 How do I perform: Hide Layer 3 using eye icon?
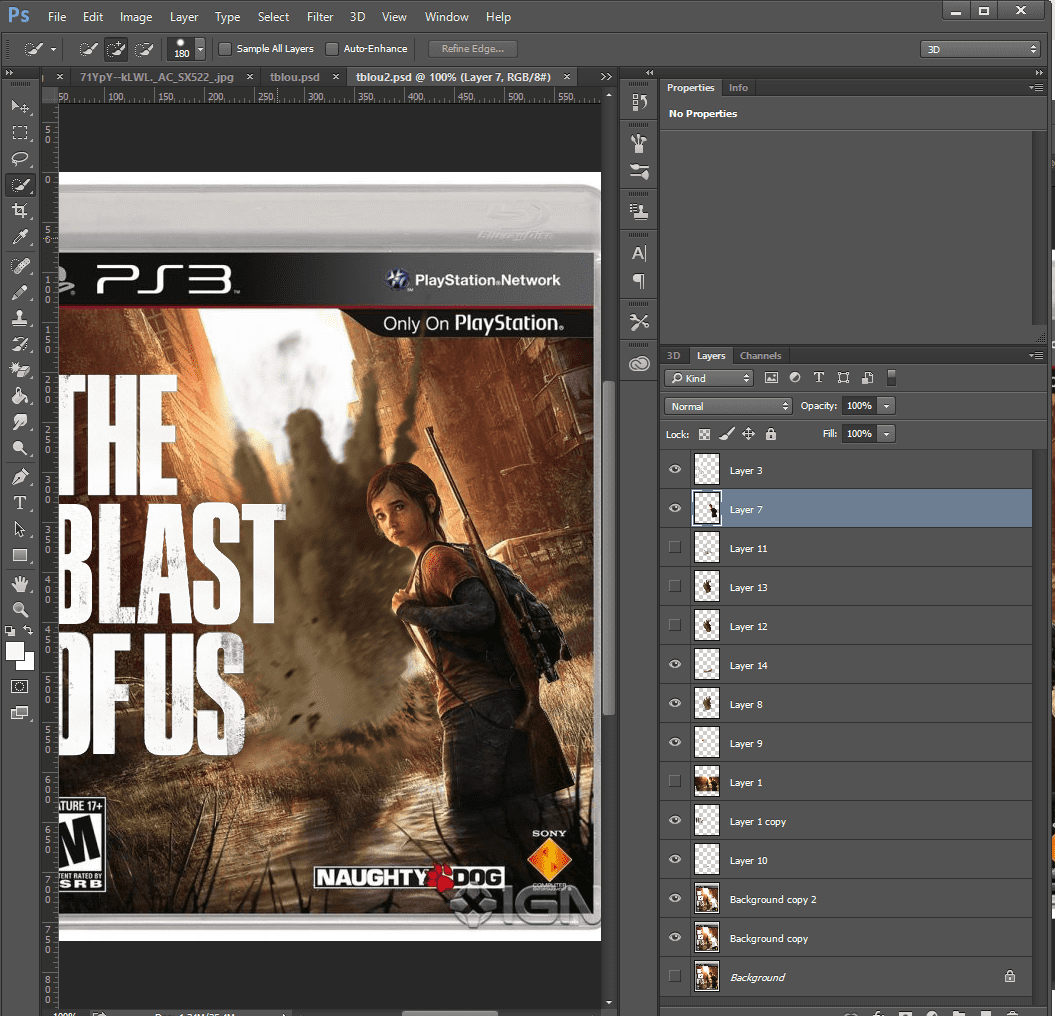click(675, 470)
